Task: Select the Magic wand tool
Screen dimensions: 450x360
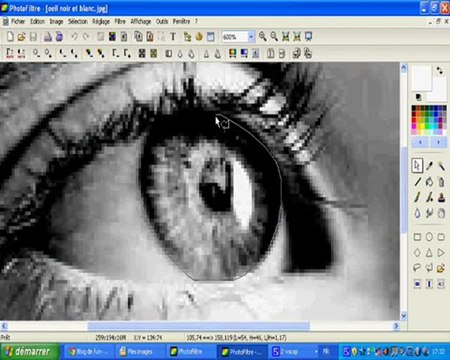Action: click(441, 165)
